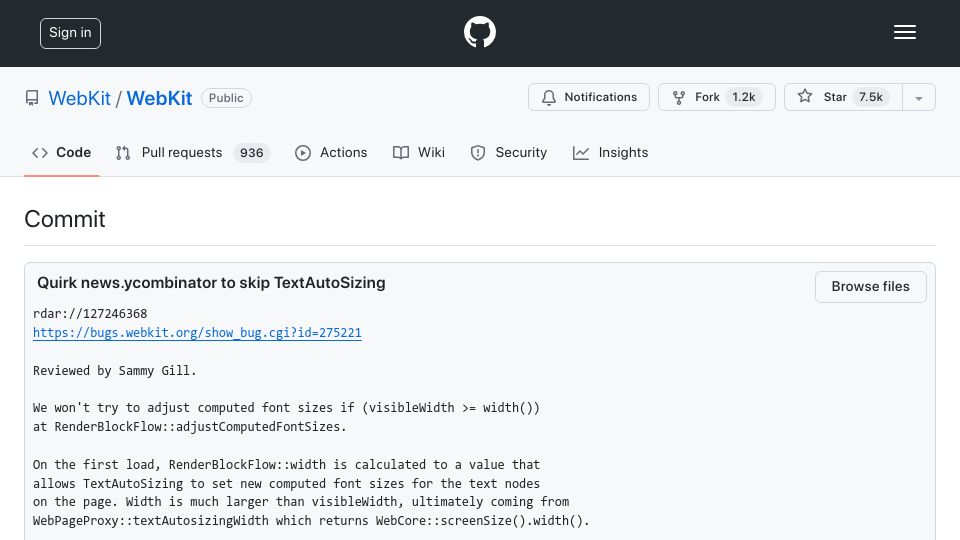Open the hamburger navigation menu
Screen dimensions: 960x540
pos(904,32)
